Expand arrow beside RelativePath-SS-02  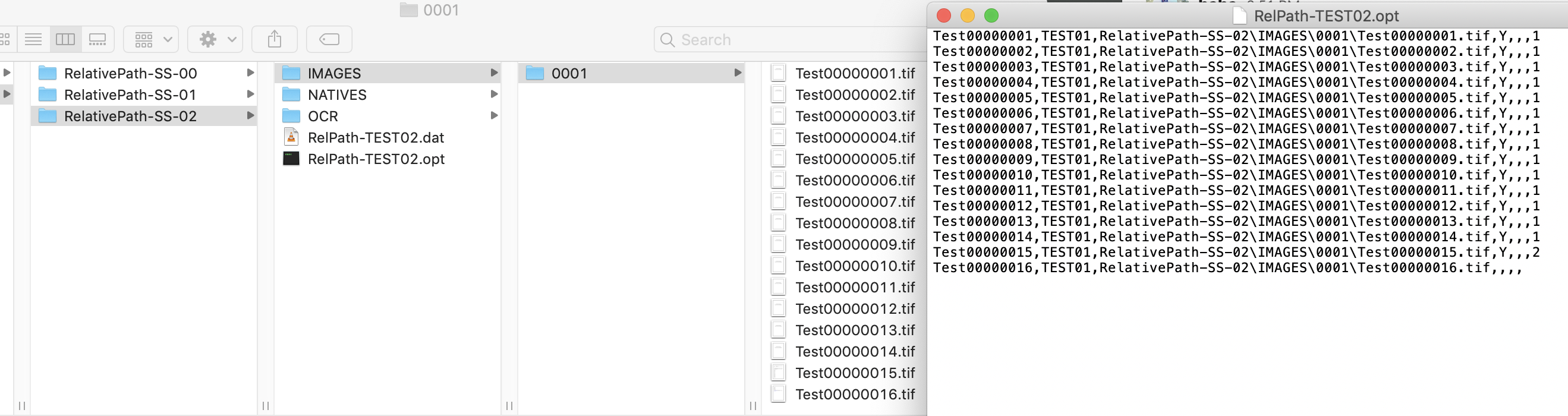250,115
